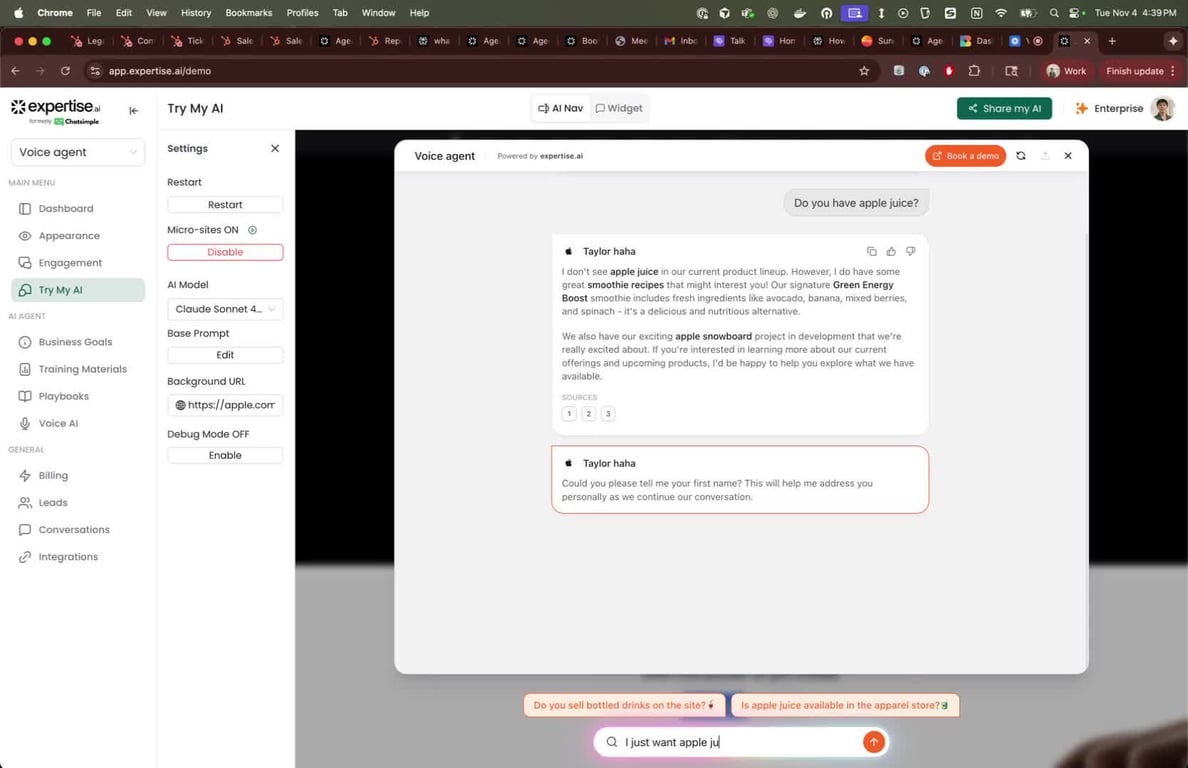This screenshot has width=1188, height=768.
Task: Open Voice AI settings
Action: coord(58,423)
